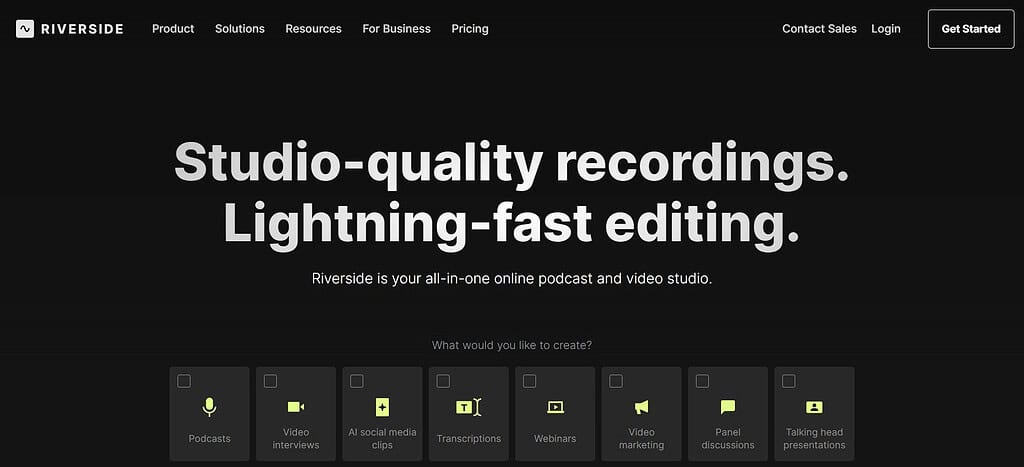Tick the AI social media clips checkbox

[x=357, y=381]
